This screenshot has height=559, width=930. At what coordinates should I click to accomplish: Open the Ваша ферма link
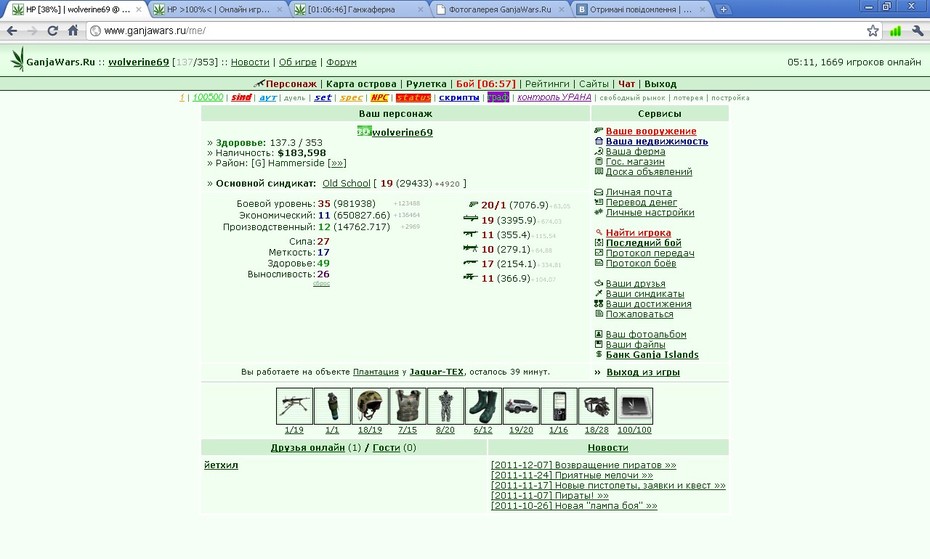635,151
